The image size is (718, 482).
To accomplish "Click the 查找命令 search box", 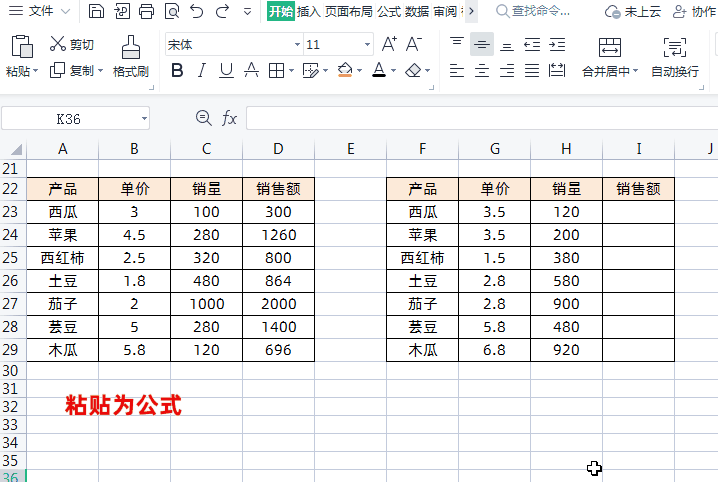I will [533, 11].
